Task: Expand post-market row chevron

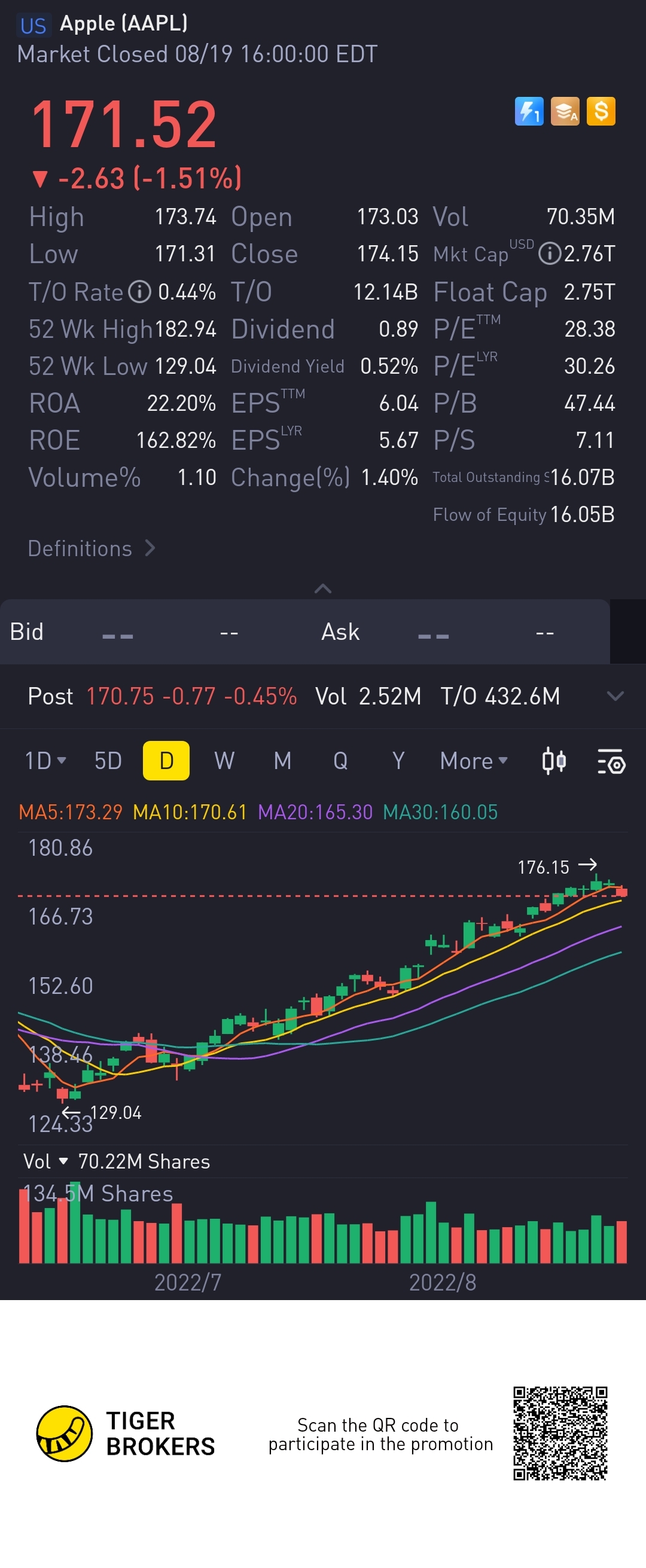Action: coord(615,695)
